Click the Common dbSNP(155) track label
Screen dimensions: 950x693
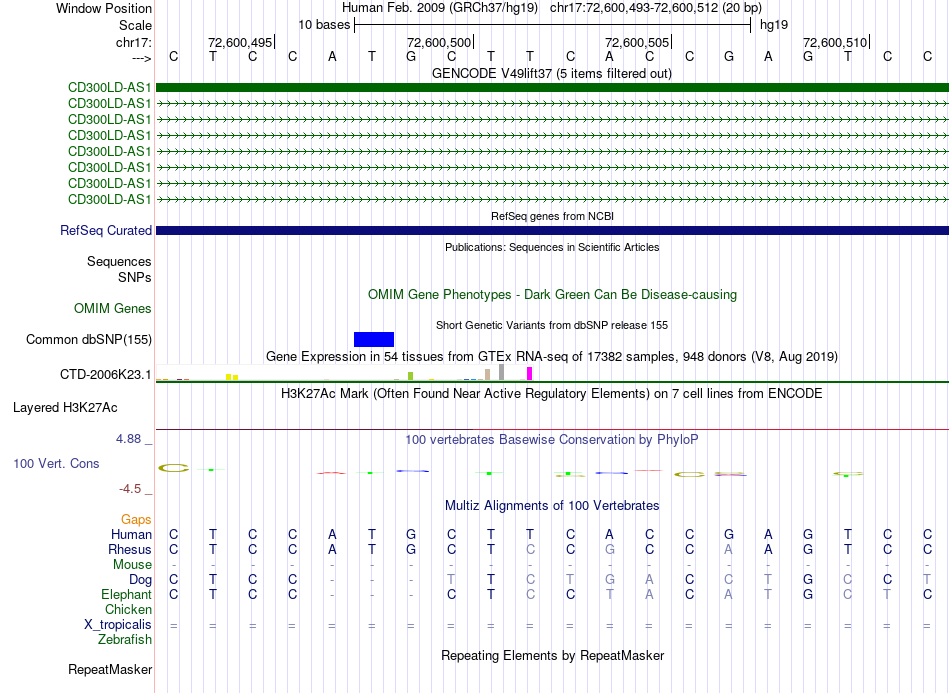[89, 340]
